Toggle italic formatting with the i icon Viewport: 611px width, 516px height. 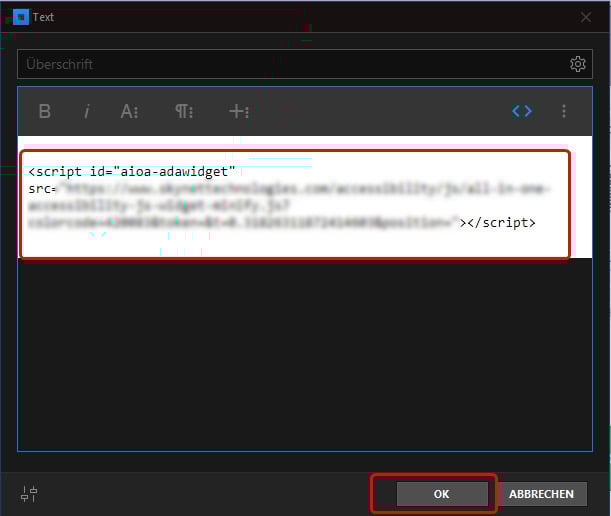(87, 111)
